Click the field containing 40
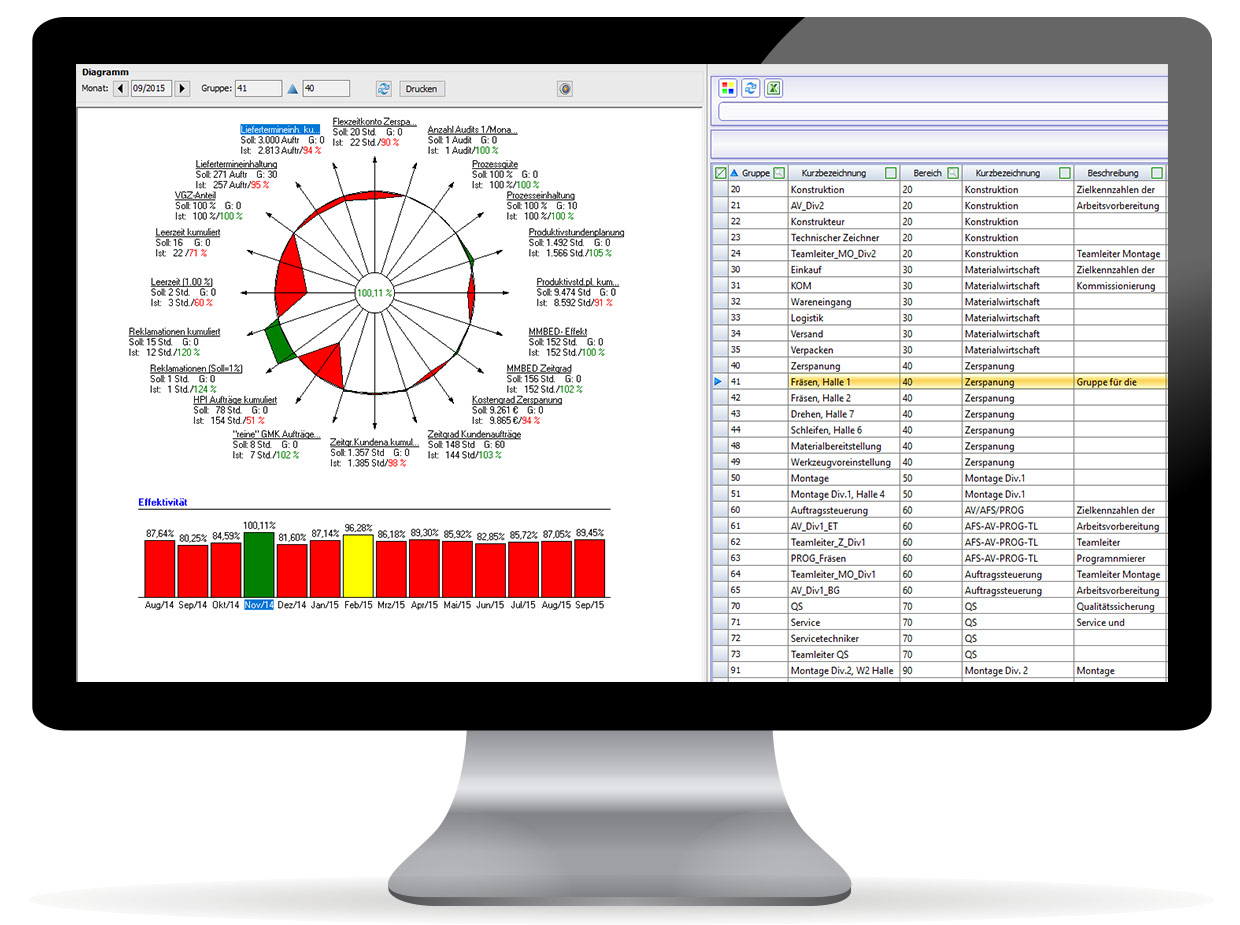The width and height of the screenshot is (1240, 925). pyautogui.click(x=326, y=89)
